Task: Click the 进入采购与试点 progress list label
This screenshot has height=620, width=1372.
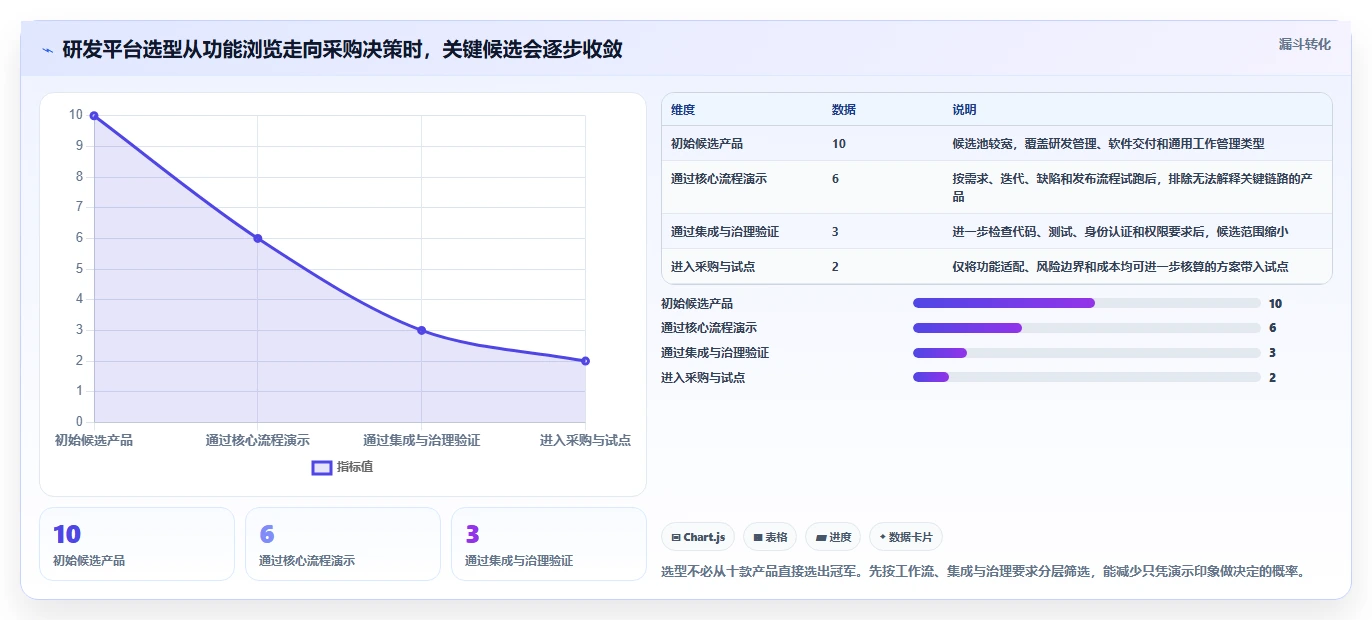Action: pos(703,377)
